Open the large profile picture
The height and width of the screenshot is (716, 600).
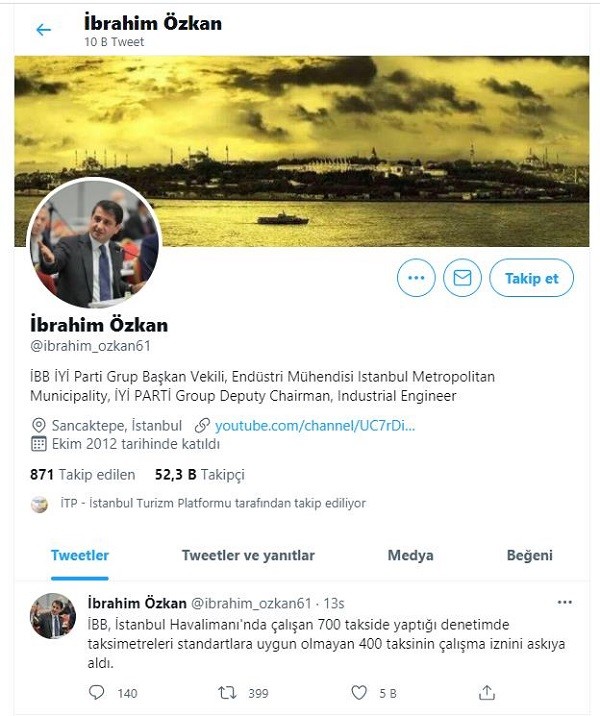(x=95, y=243)
